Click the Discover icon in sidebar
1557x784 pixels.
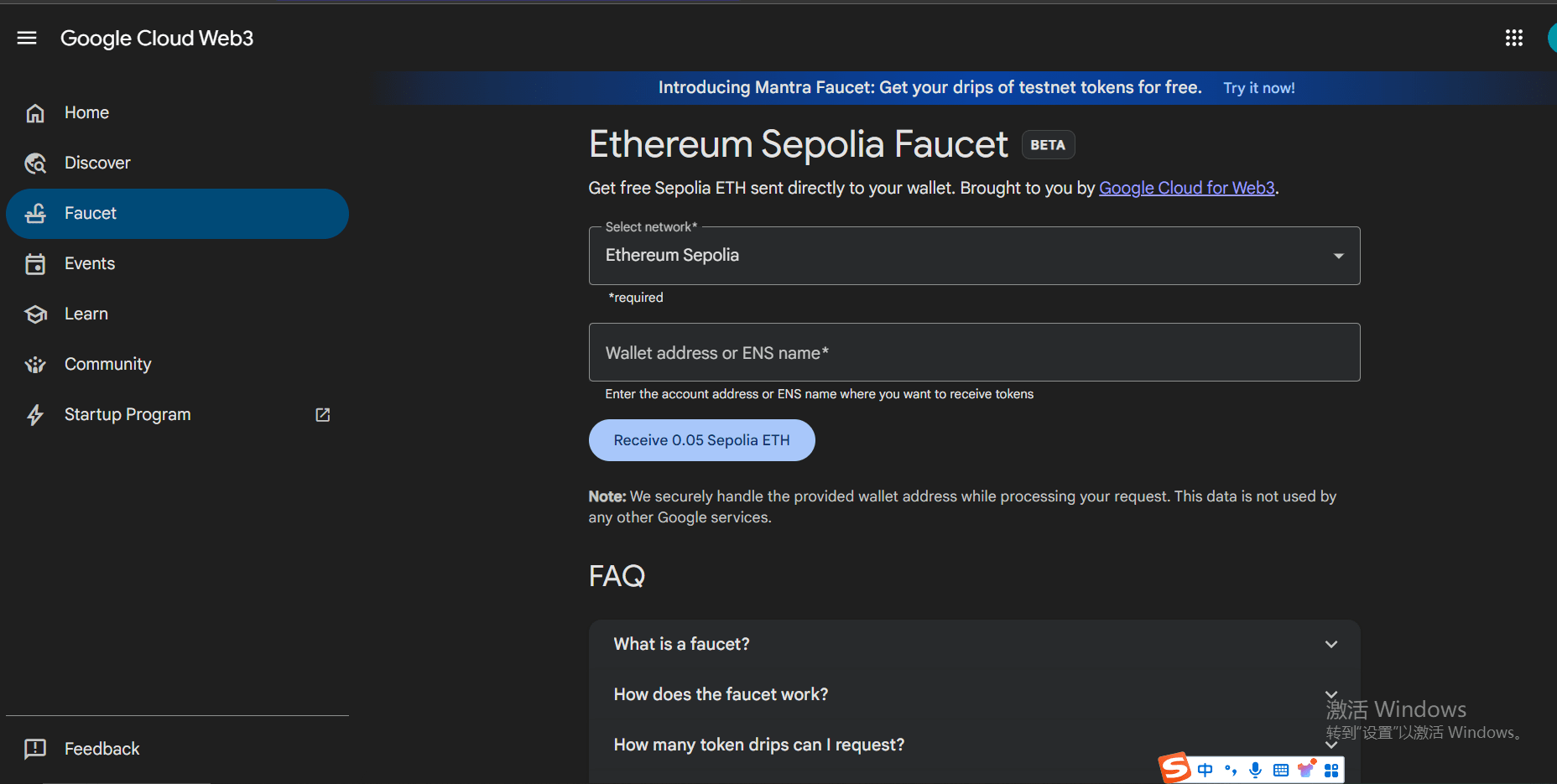pyautogui.click(x=35, y=164)
